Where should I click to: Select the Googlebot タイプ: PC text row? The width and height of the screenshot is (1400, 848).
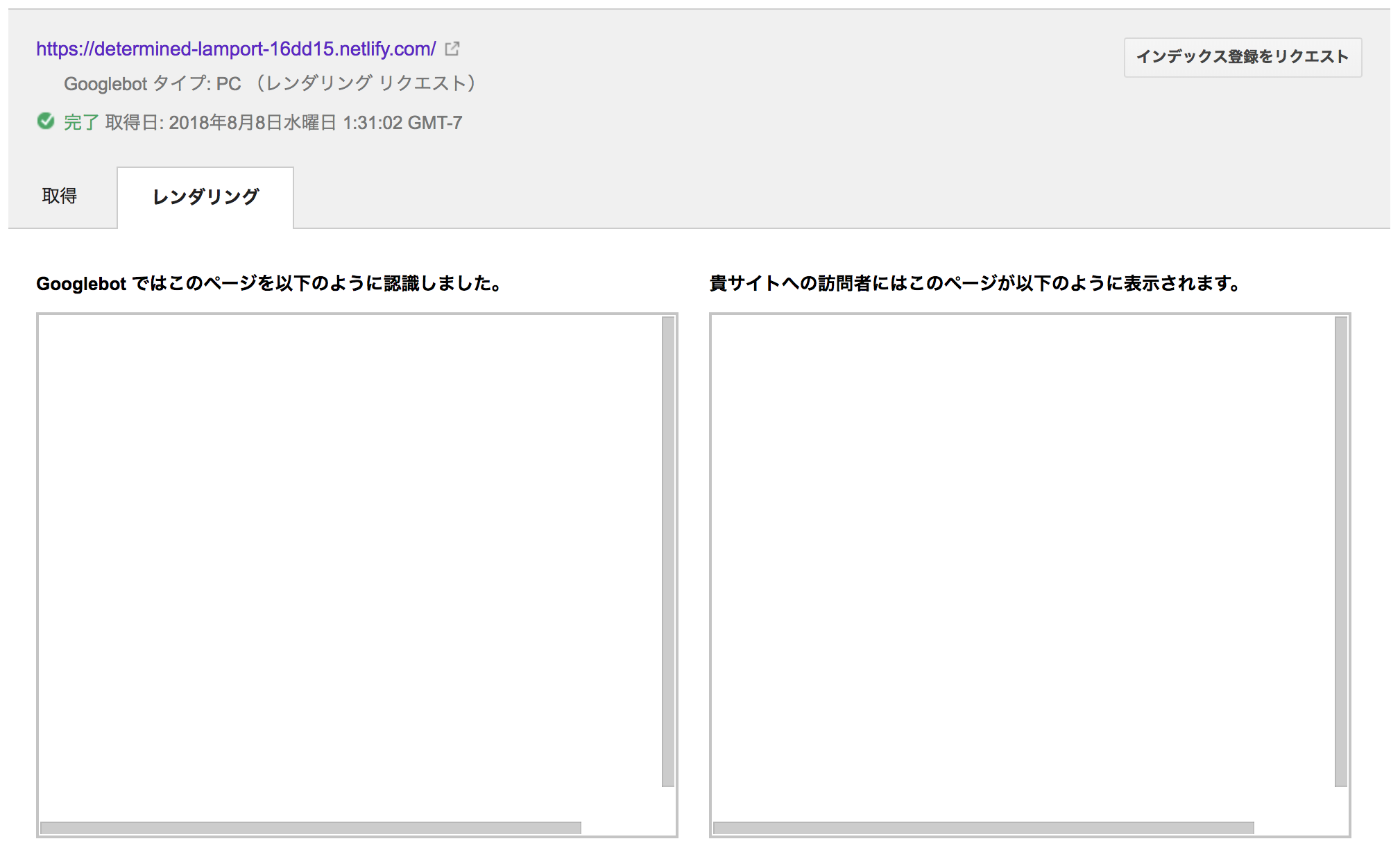tap(271, 83)
